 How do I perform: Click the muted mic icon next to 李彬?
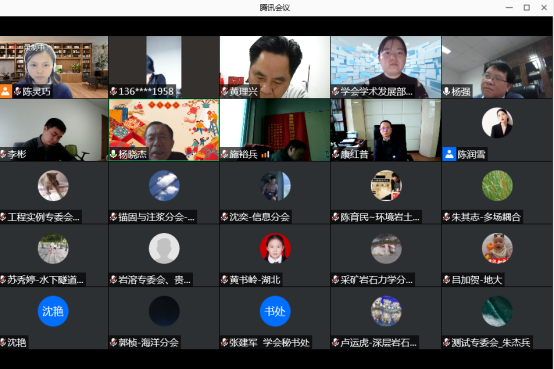[3, 154]
